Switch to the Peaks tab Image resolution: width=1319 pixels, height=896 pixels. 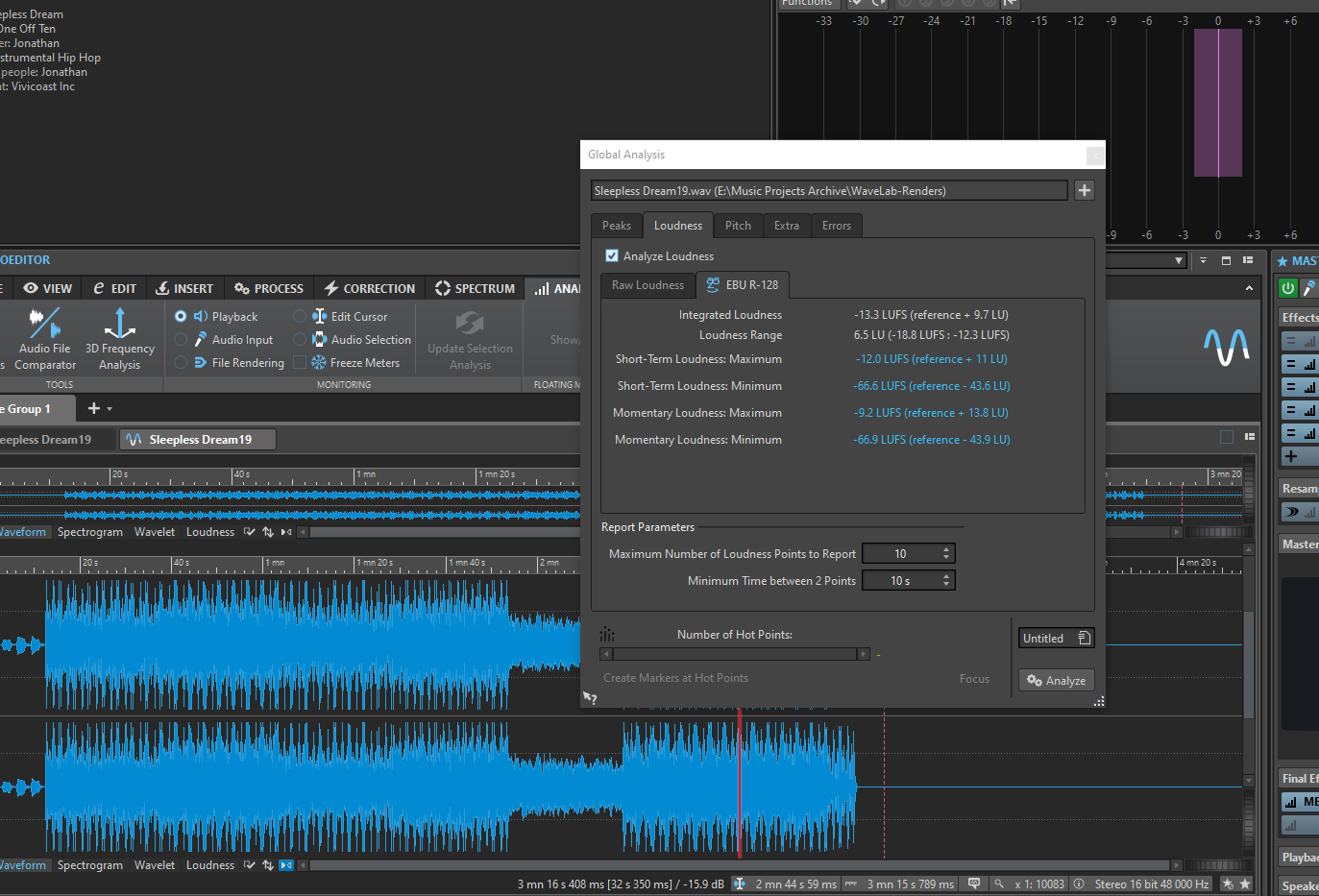point(617,226)
